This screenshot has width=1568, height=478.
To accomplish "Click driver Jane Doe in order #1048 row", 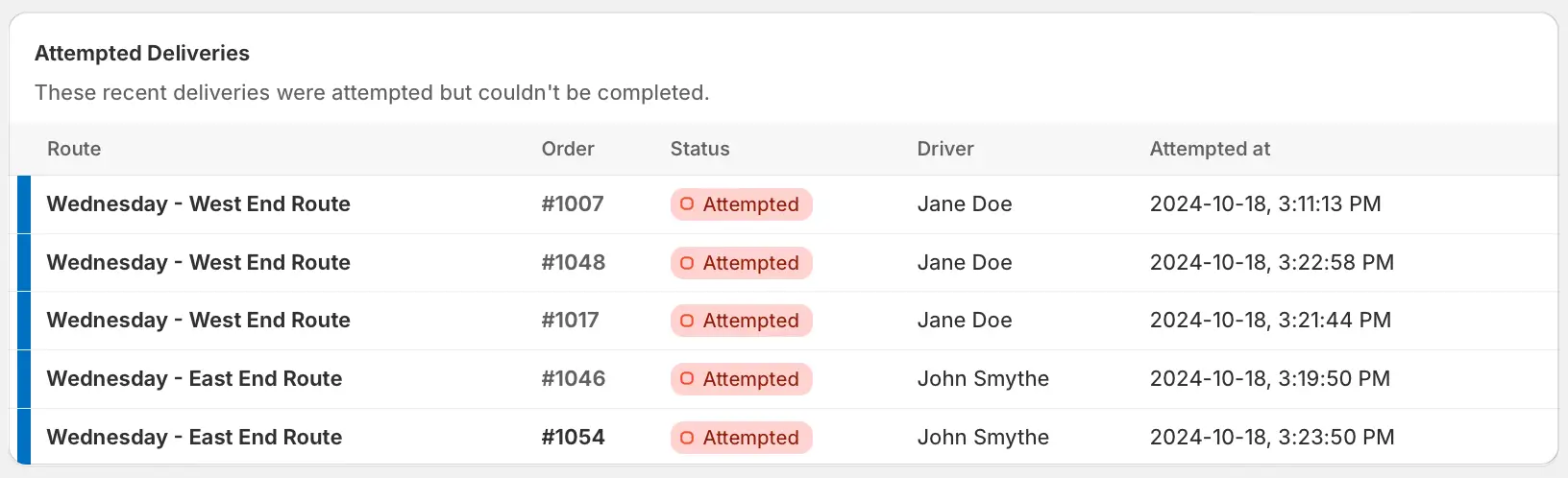I will (x=965, y=262).
